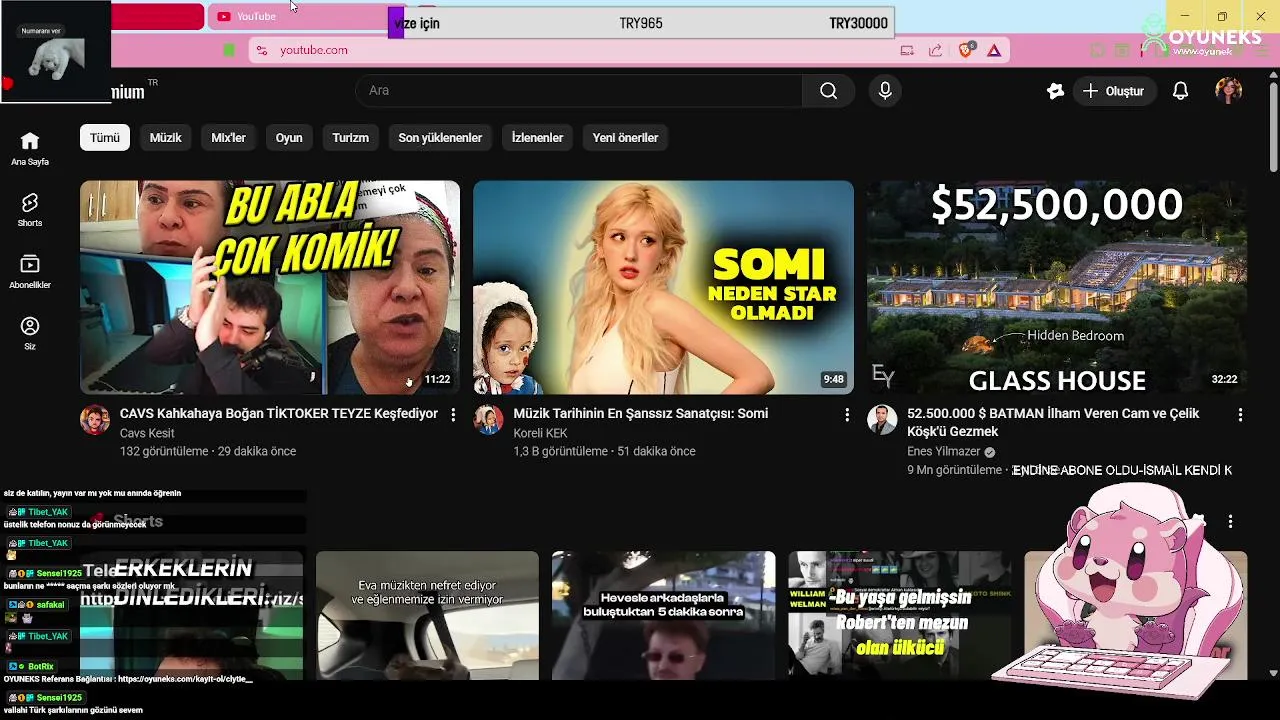Select Yeni öneriler filter chip

pos(625,138)
